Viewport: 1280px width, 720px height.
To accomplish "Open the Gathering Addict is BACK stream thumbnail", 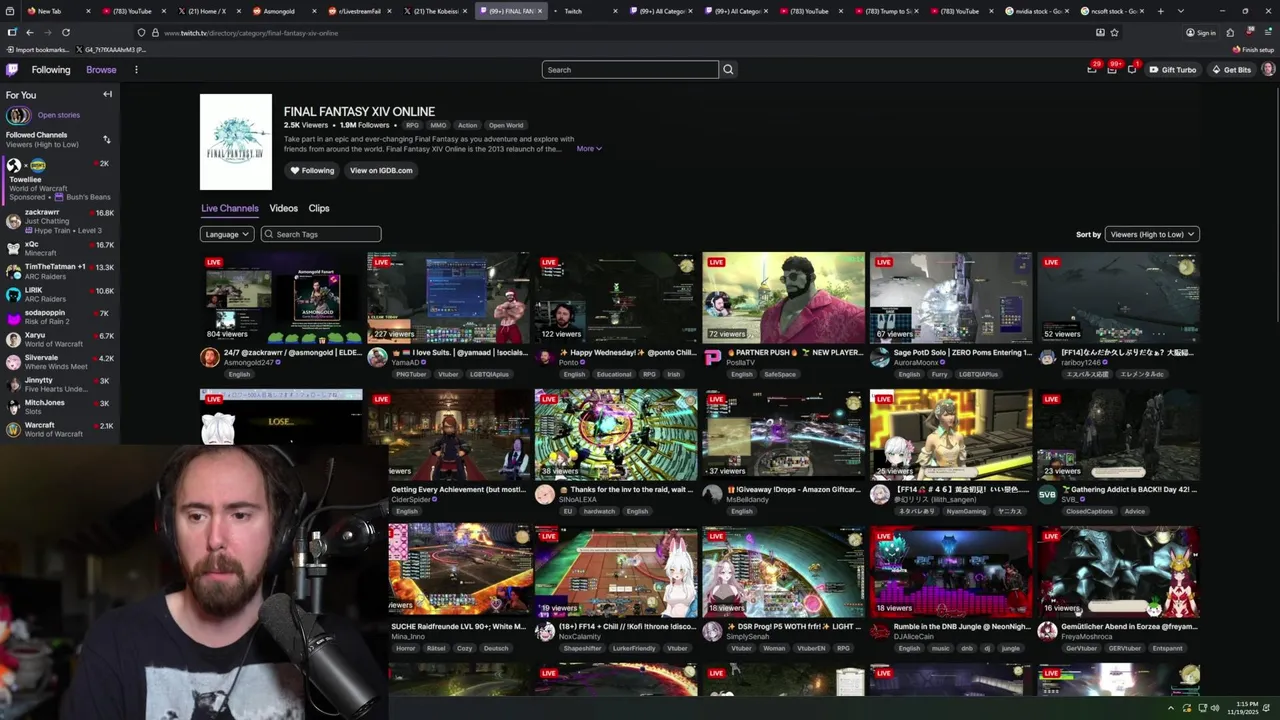I will point(1118,435).
